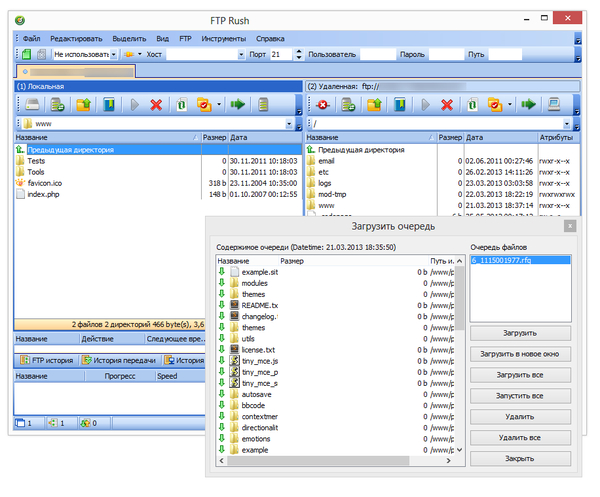
Task: Open bookmarks in the Local panel toolbar
Action: click(x=109, y=104)
